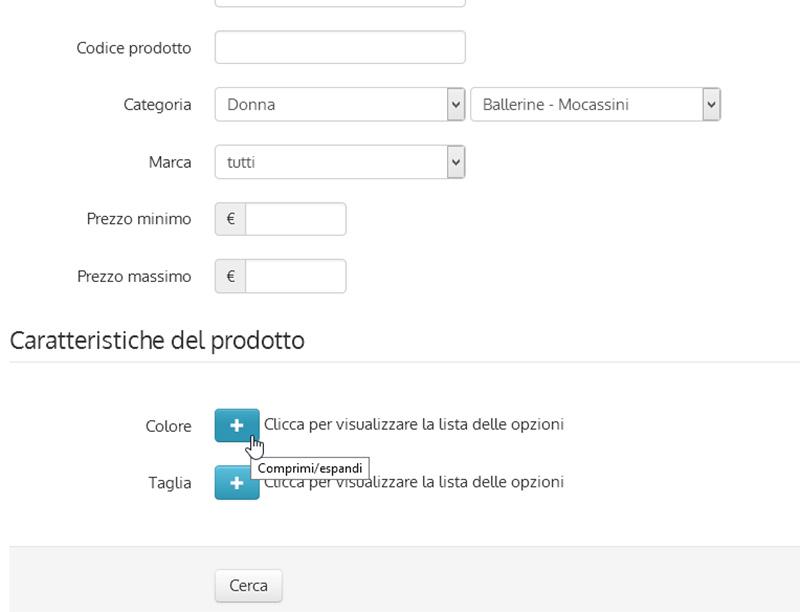
Task: Expand the Colore options with plus icon
Action: click(237, 425)
